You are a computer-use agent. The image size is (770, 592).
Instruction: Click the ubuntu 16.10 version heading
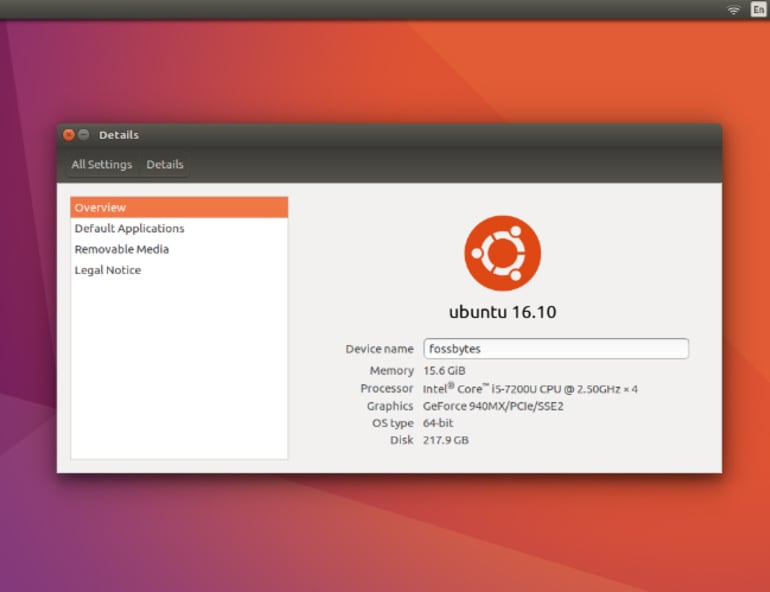click(x=502, y=312)
